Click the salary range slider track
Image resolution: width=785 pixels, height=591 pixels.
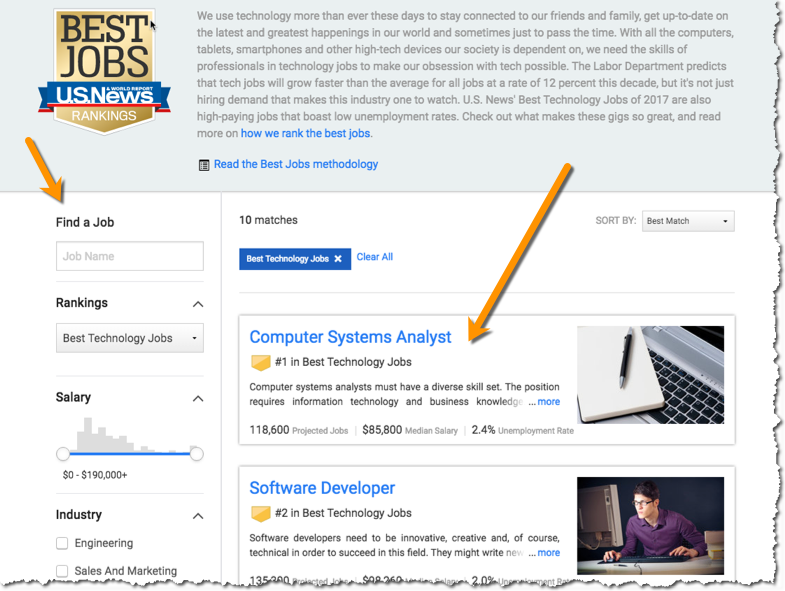coord(130,454)
